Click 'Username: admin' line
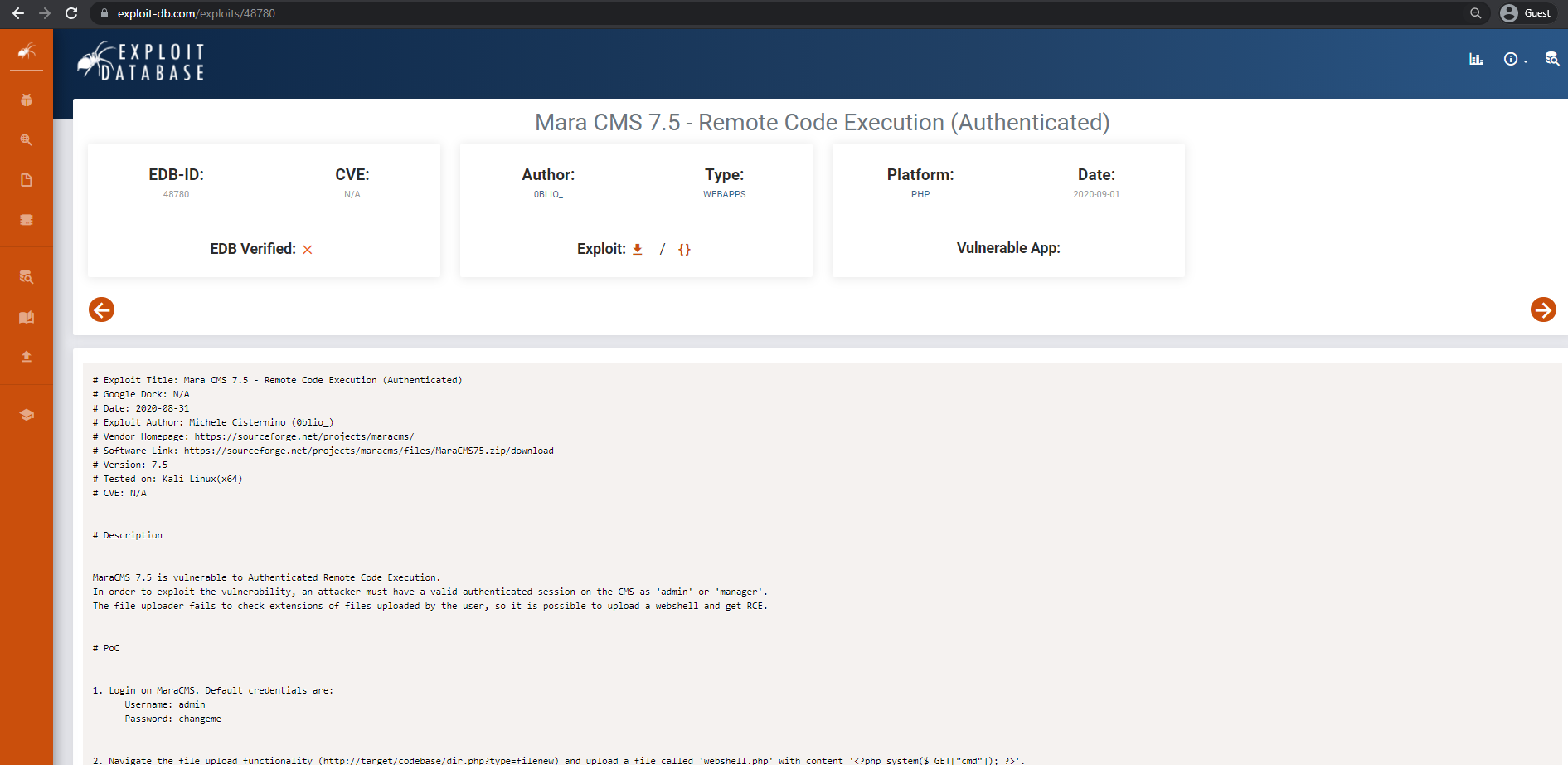The image size is (1568, 765). click(x=165, y=704)
